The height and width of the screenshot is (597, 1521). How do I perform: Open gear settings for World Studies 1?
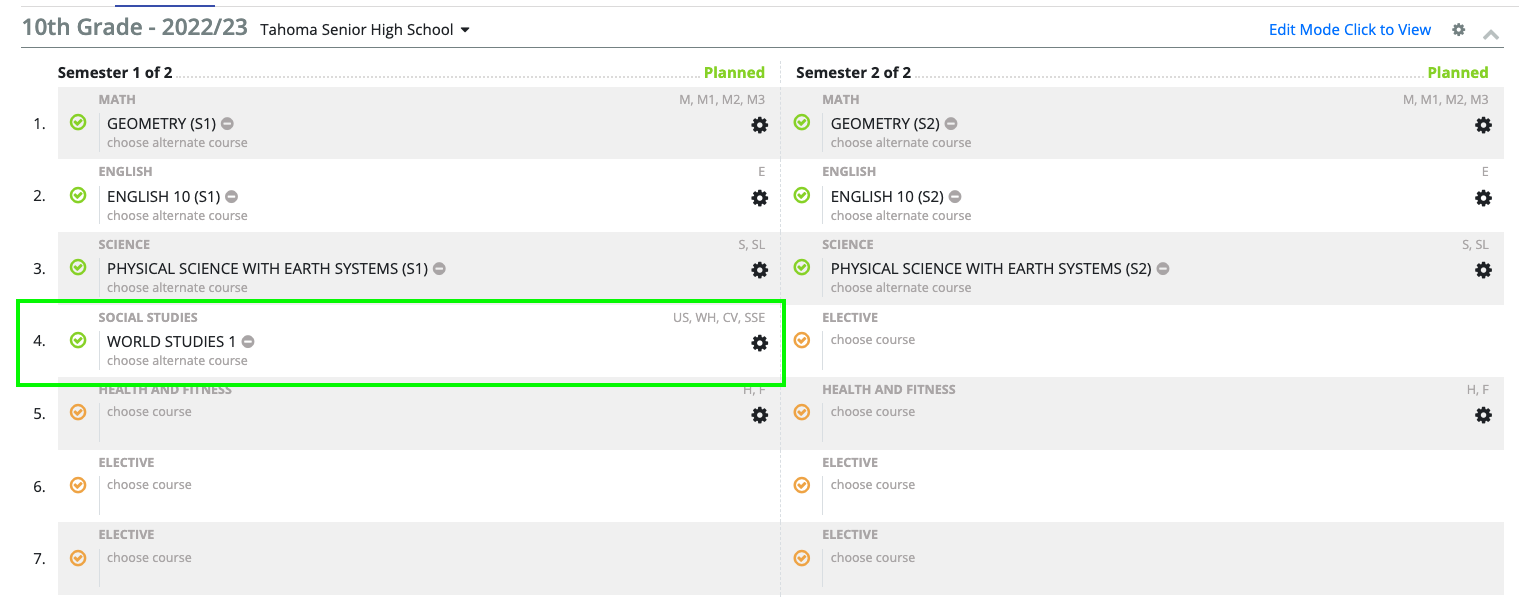click(760, 343)
